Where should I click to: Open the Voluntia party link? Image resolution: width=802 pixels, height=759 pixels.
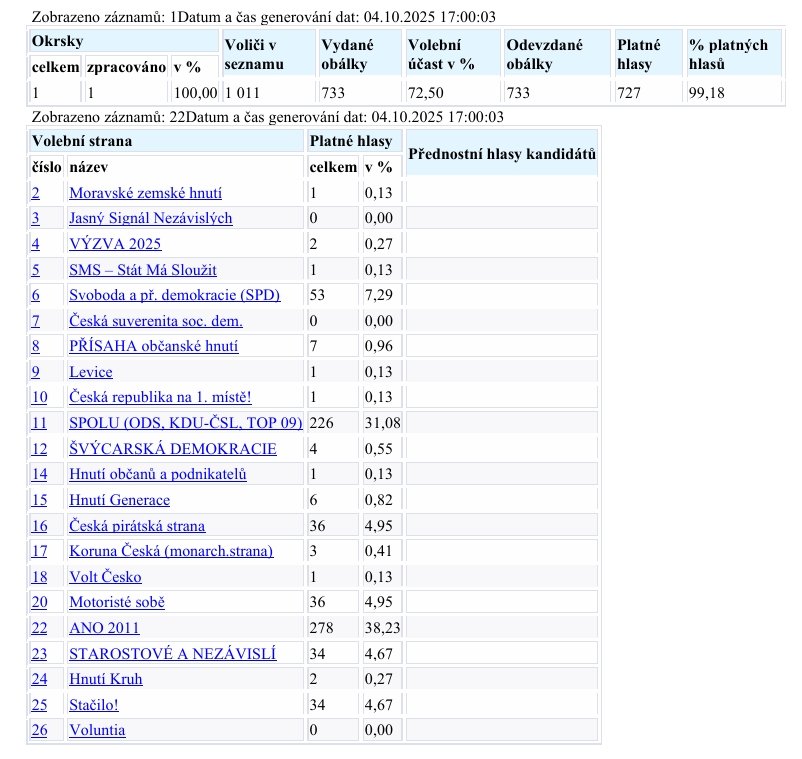(97, 730)
